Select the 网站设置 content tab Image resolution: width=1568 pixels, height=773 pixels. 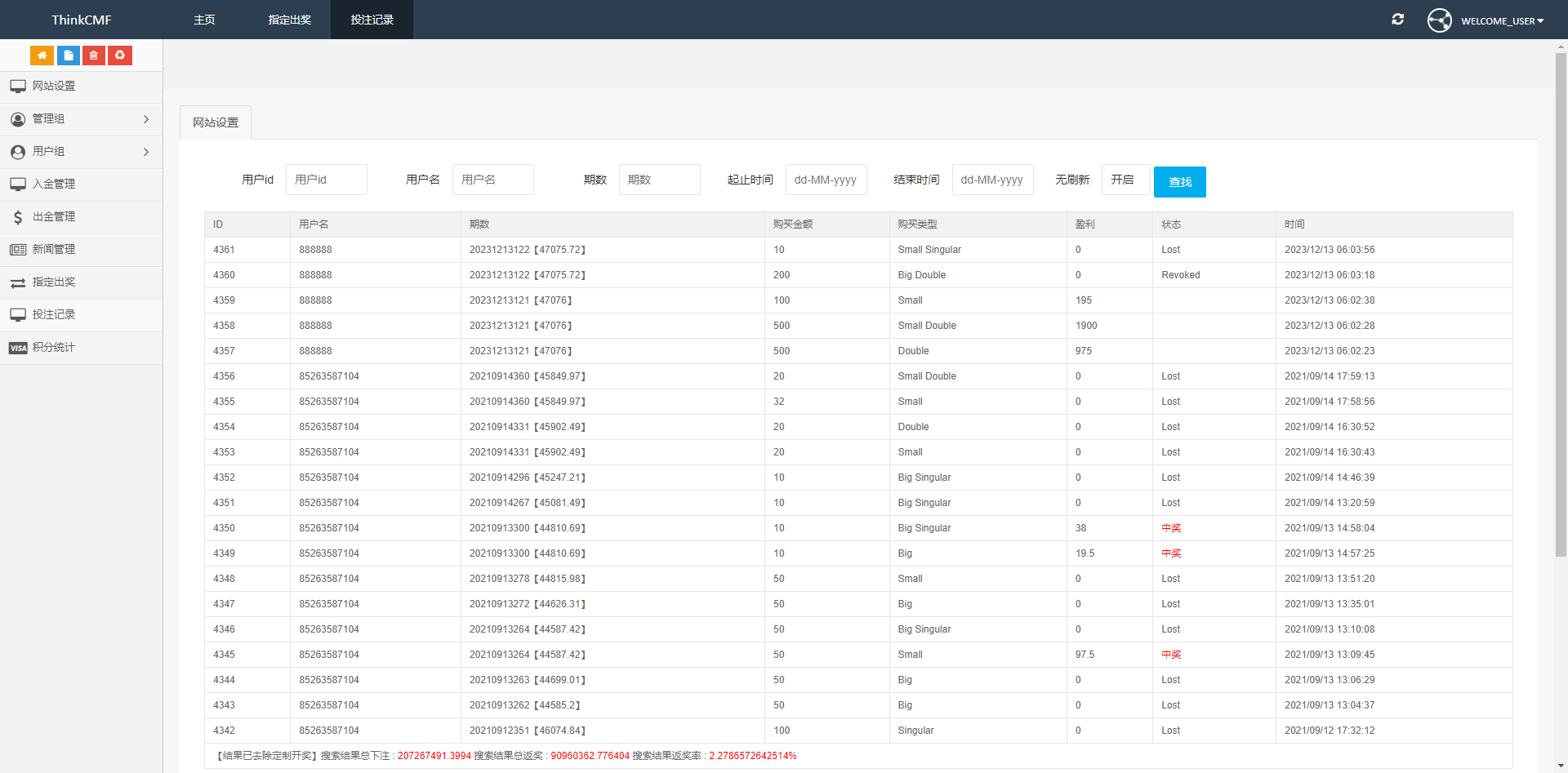click(216, 122)
